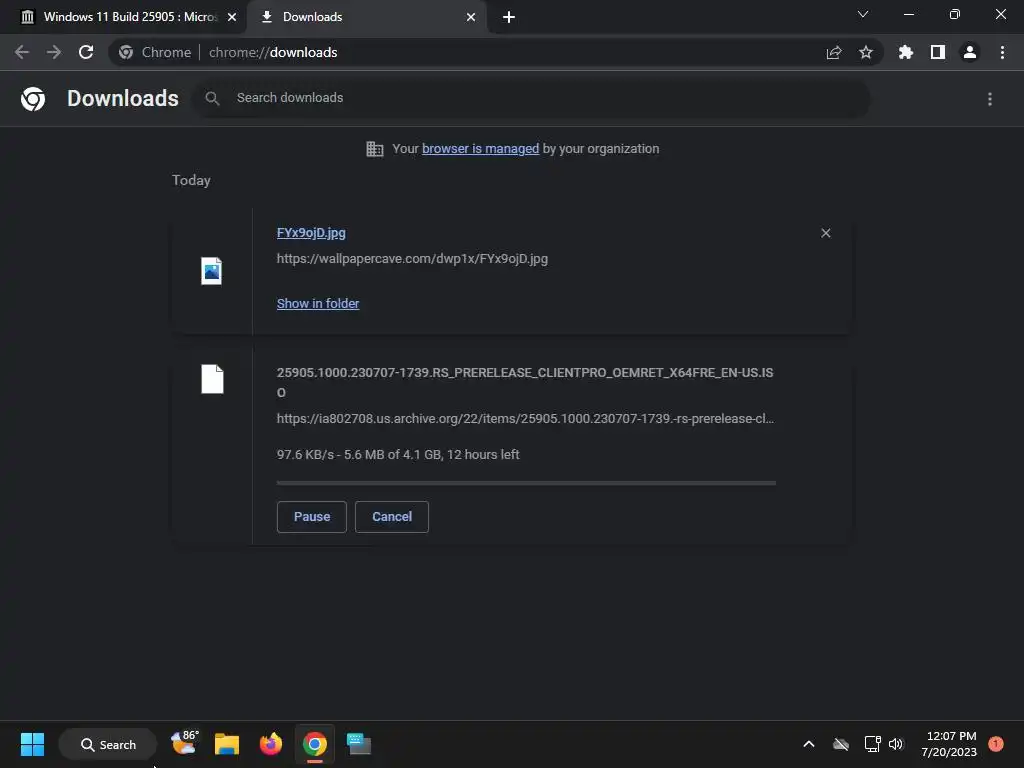
Task: Click the 97.6 KB/s download status text
Action: pos(398,455)
